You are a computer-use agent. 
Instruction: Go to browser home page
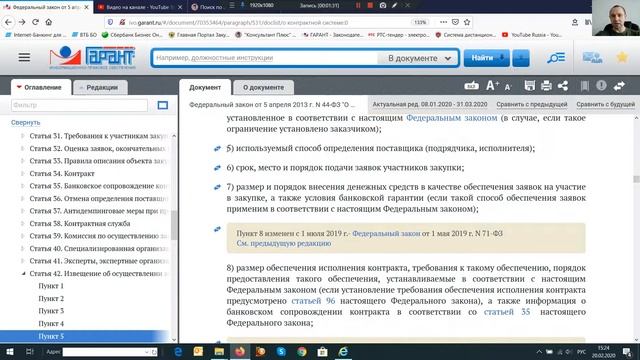point(49,22)
